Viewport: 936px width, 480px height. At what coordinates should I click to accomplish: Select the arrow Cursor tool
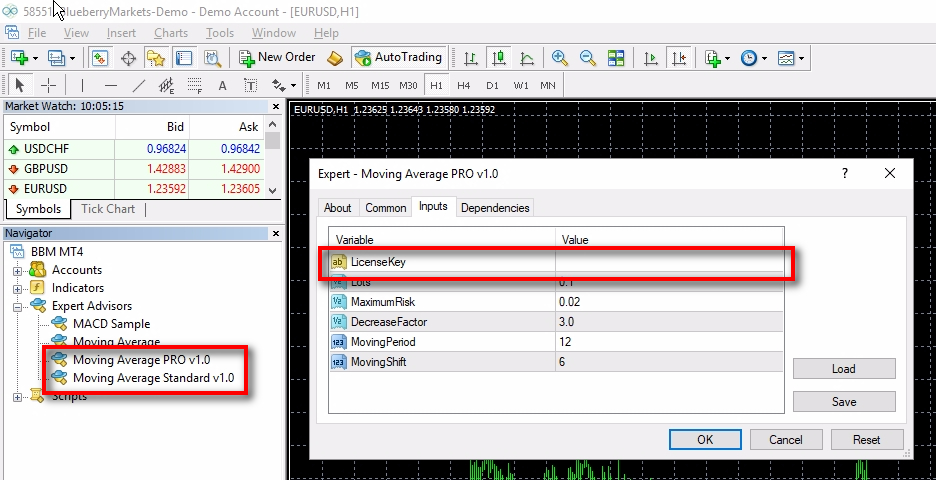(x=19, y=85)
